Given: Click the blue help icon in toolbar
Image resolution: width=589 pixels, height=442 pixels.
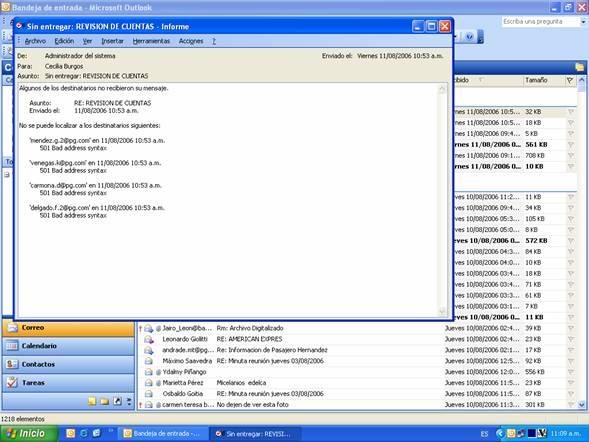Looking at the screenshot, I should click(x=469, y=37).
